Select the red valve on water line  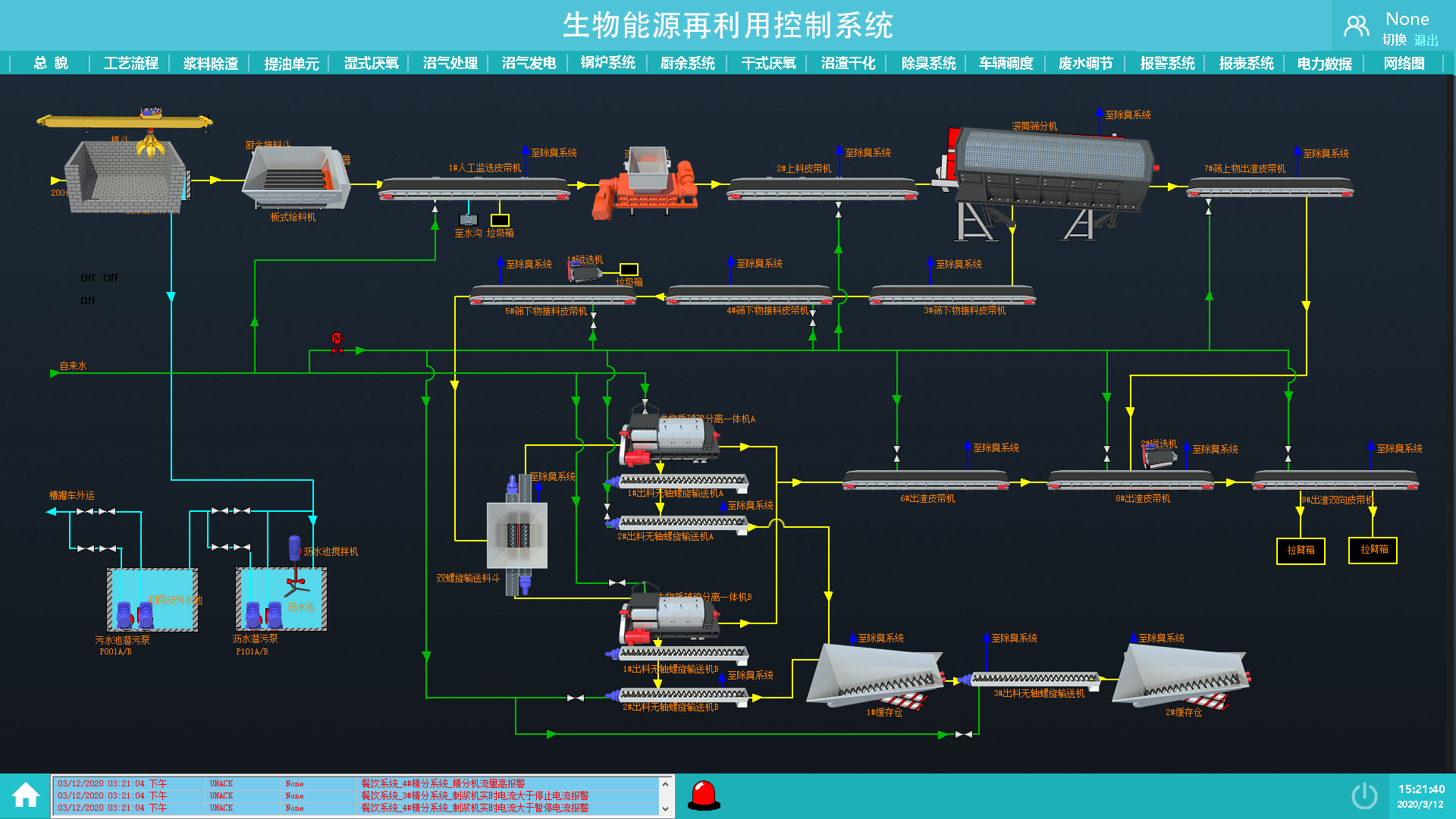337,343
